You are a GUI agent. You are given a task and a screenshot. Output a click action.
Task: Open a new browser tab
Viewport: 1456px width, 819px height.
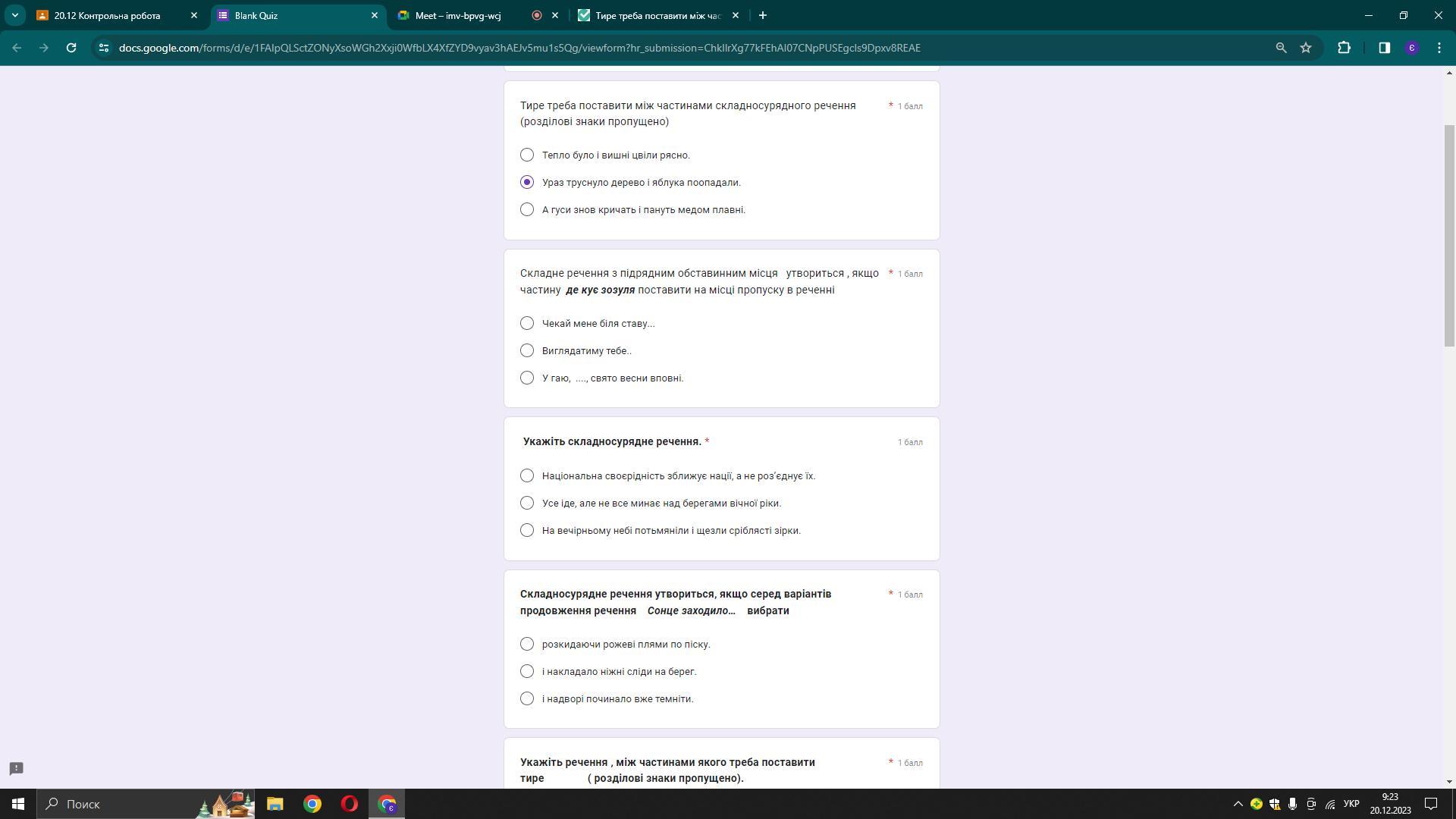point(763,15)
